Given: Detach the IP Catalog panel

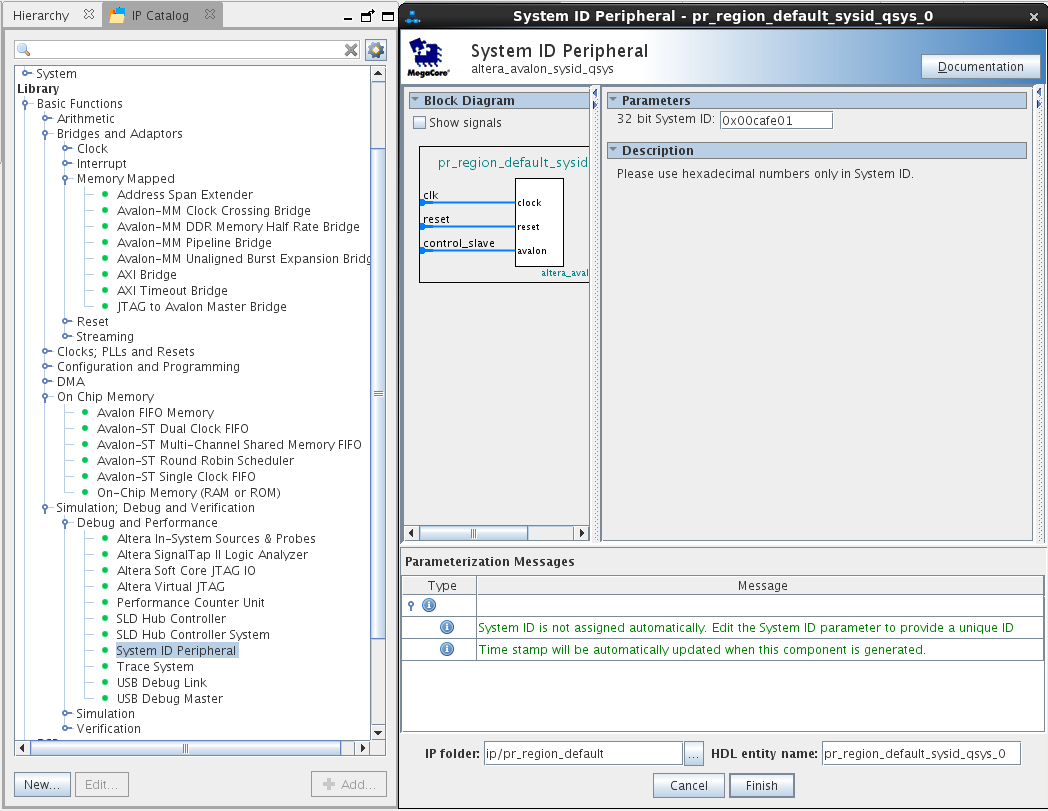Looking at the screenshot, I should click(367, 16).
